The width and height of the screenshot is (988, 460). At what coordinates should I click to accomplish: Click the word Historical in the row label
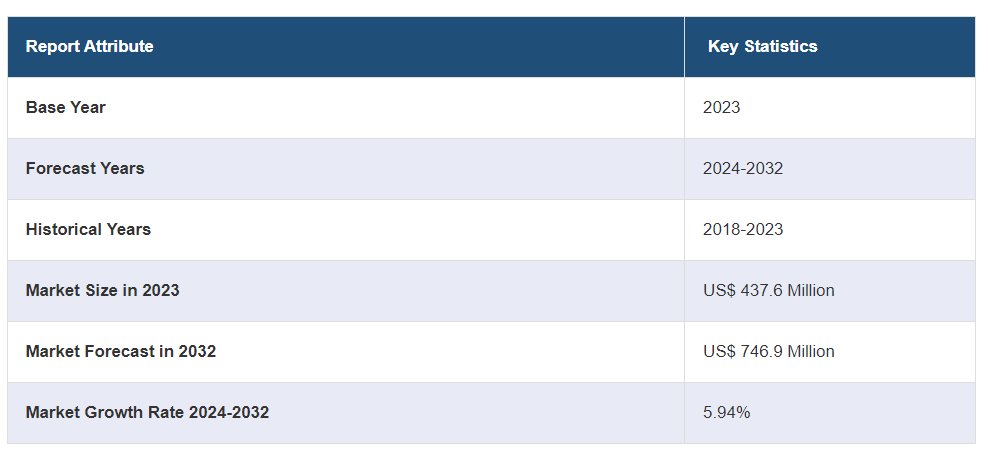coord(65,229)
